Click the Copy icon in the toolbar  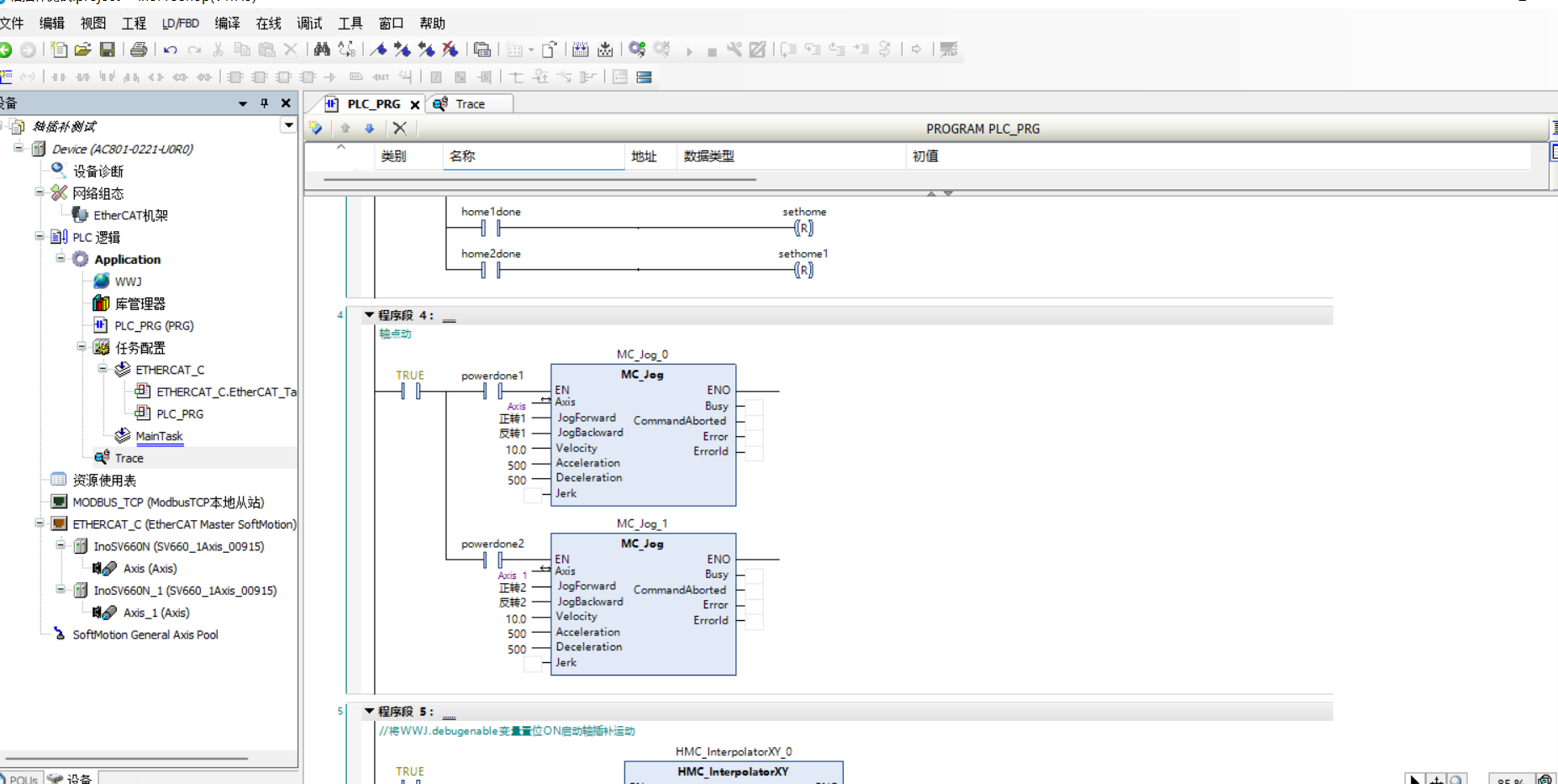242,50
